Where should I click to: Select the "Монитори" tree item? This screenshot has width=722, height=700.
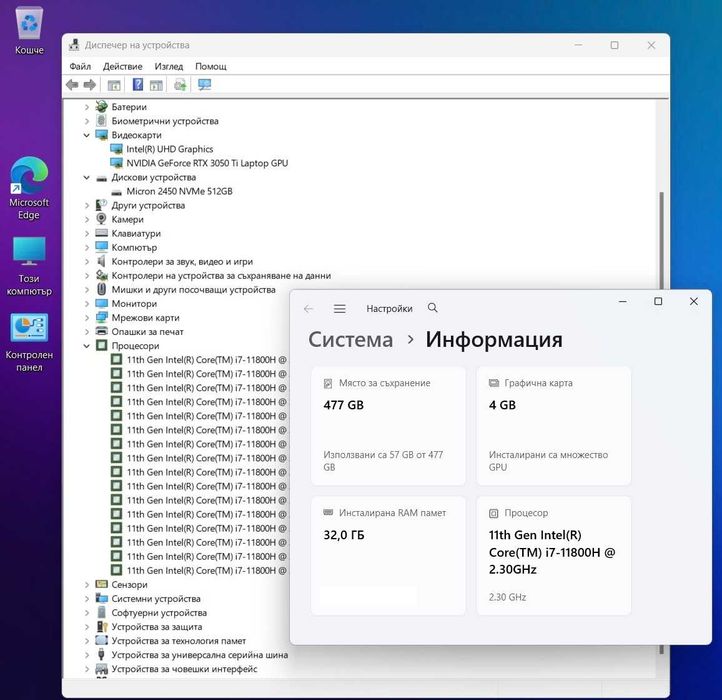[134, 304]
